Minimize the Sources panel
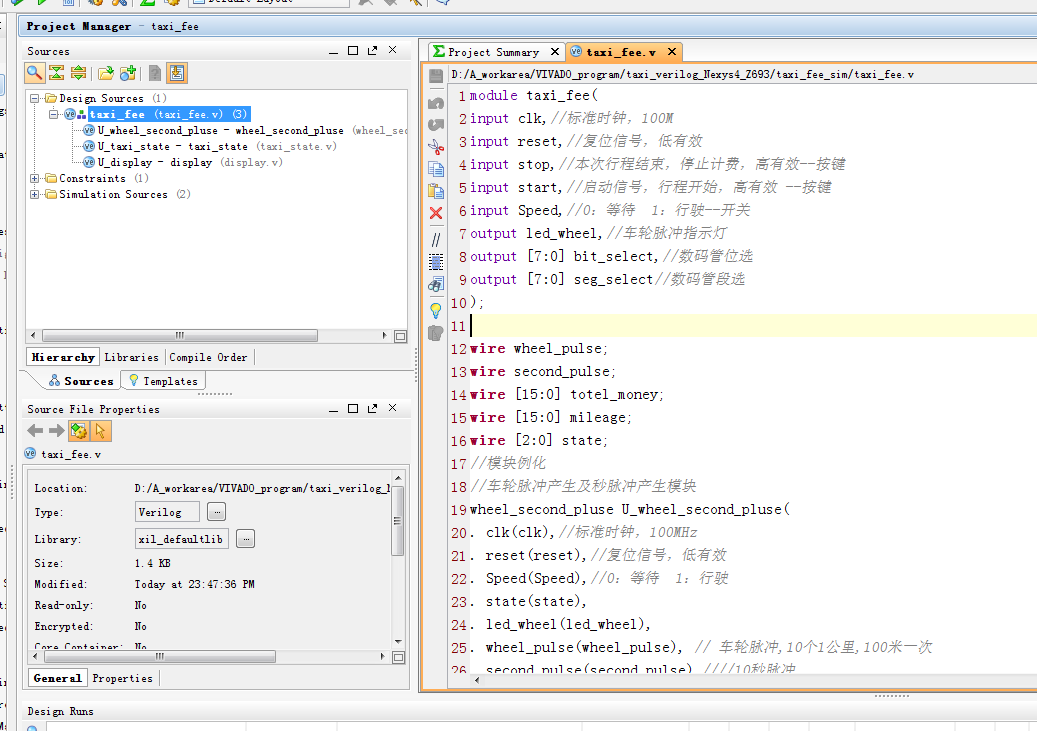This screenshot has width=1037, height=731. pos(333,52)
